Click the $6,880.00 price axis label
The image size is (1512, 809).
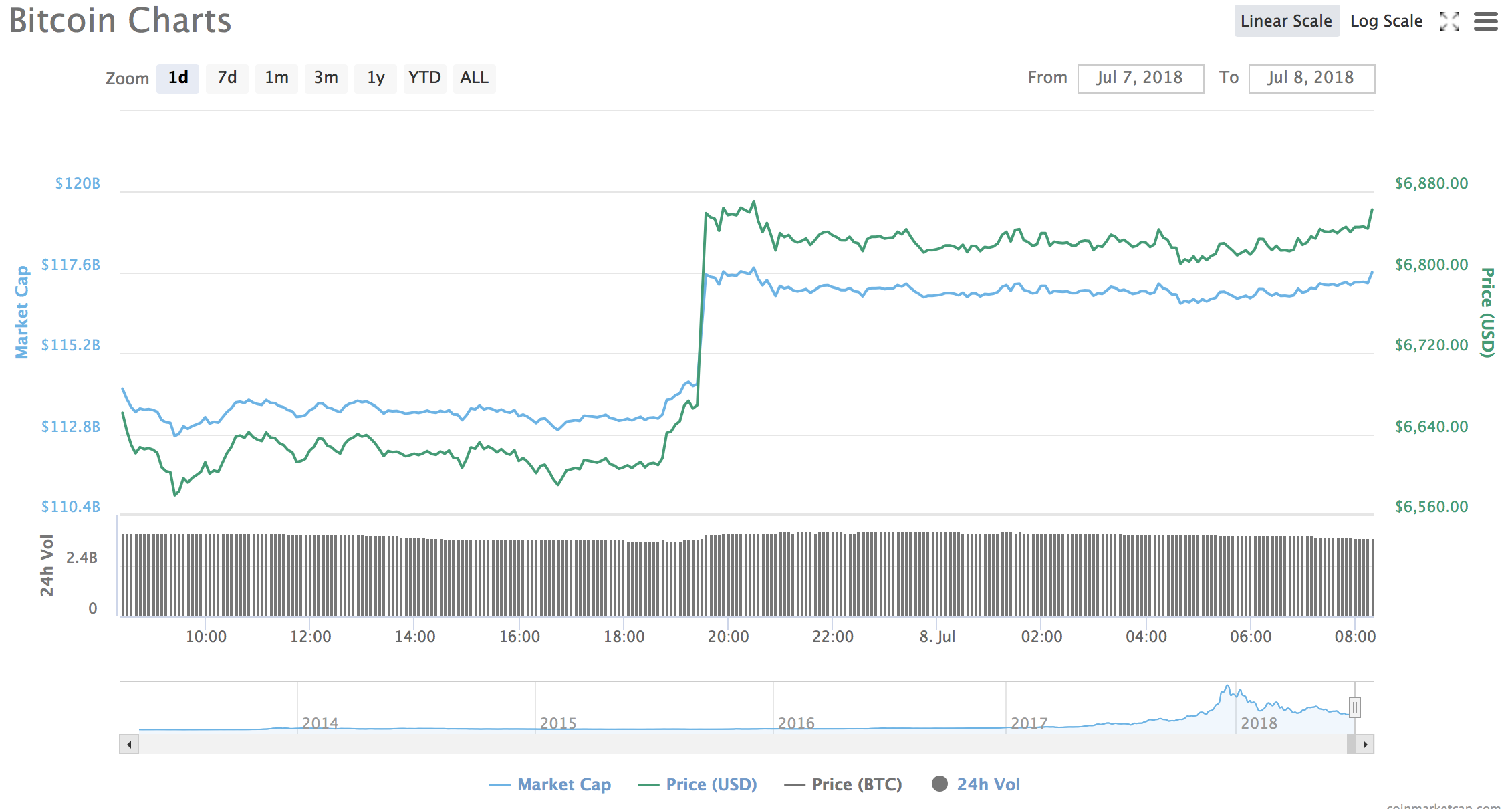1431,183
